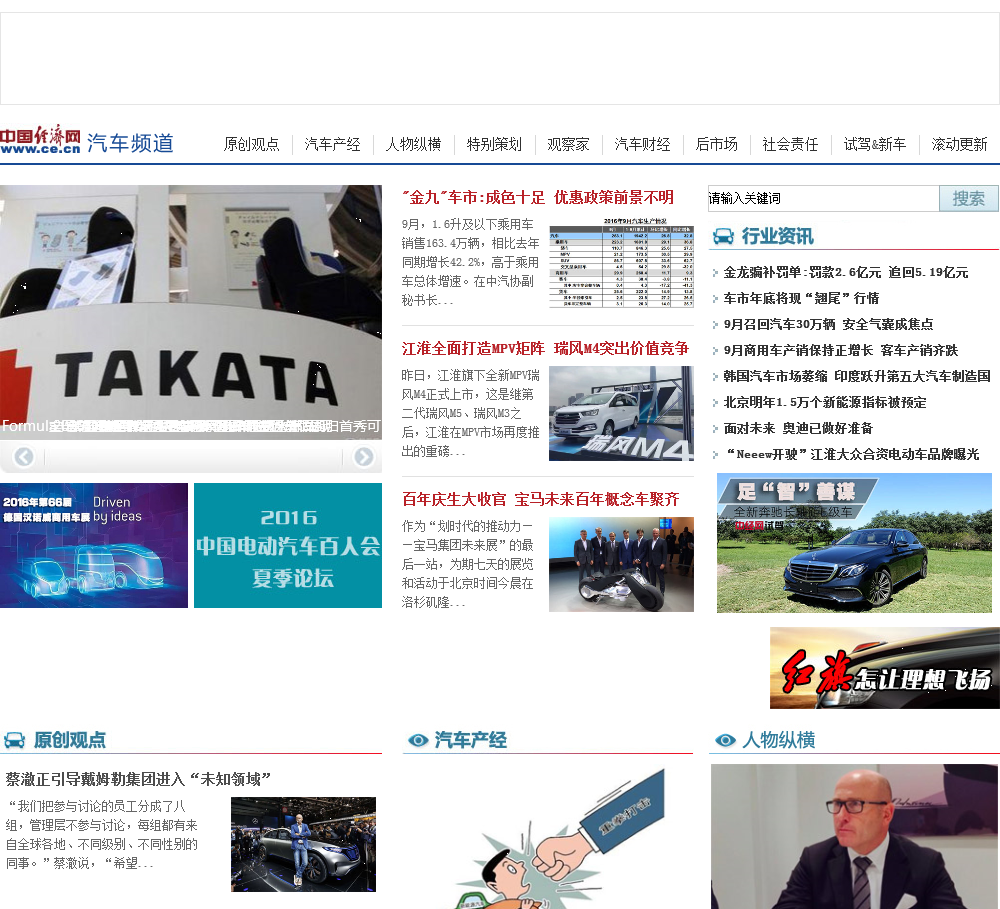This screenshot has height=909, width=1000.
Task: Open 后市场 in the navigation bar
Action: [x=716, y=144]
